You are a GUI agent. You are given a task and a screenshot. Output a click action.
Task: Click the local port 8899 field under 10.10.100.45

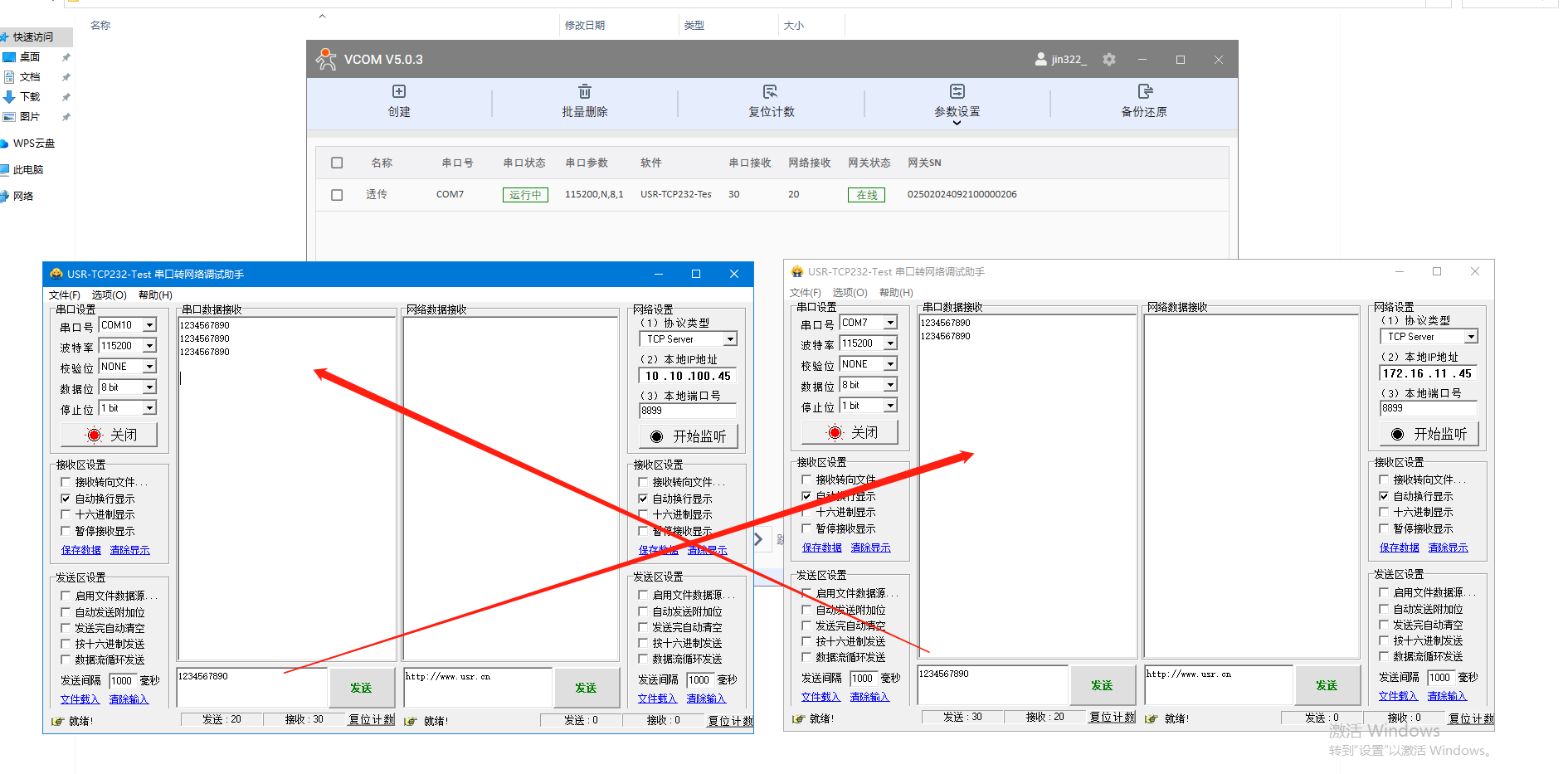(x=686, y=411)
